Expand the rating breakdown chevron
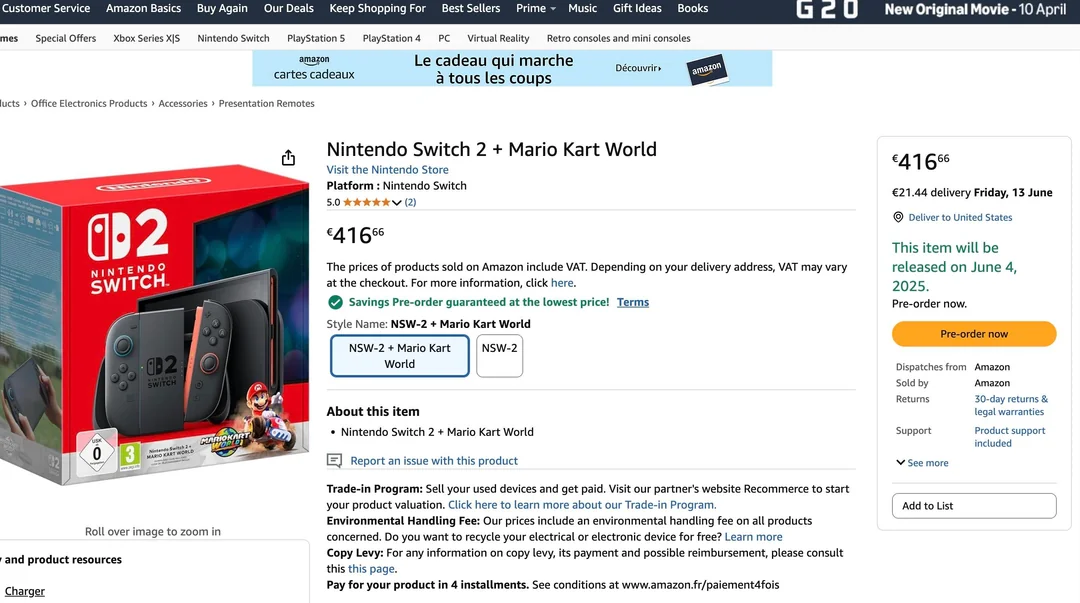The width and height of the screenshot is (1080, 603). point(397,203)
